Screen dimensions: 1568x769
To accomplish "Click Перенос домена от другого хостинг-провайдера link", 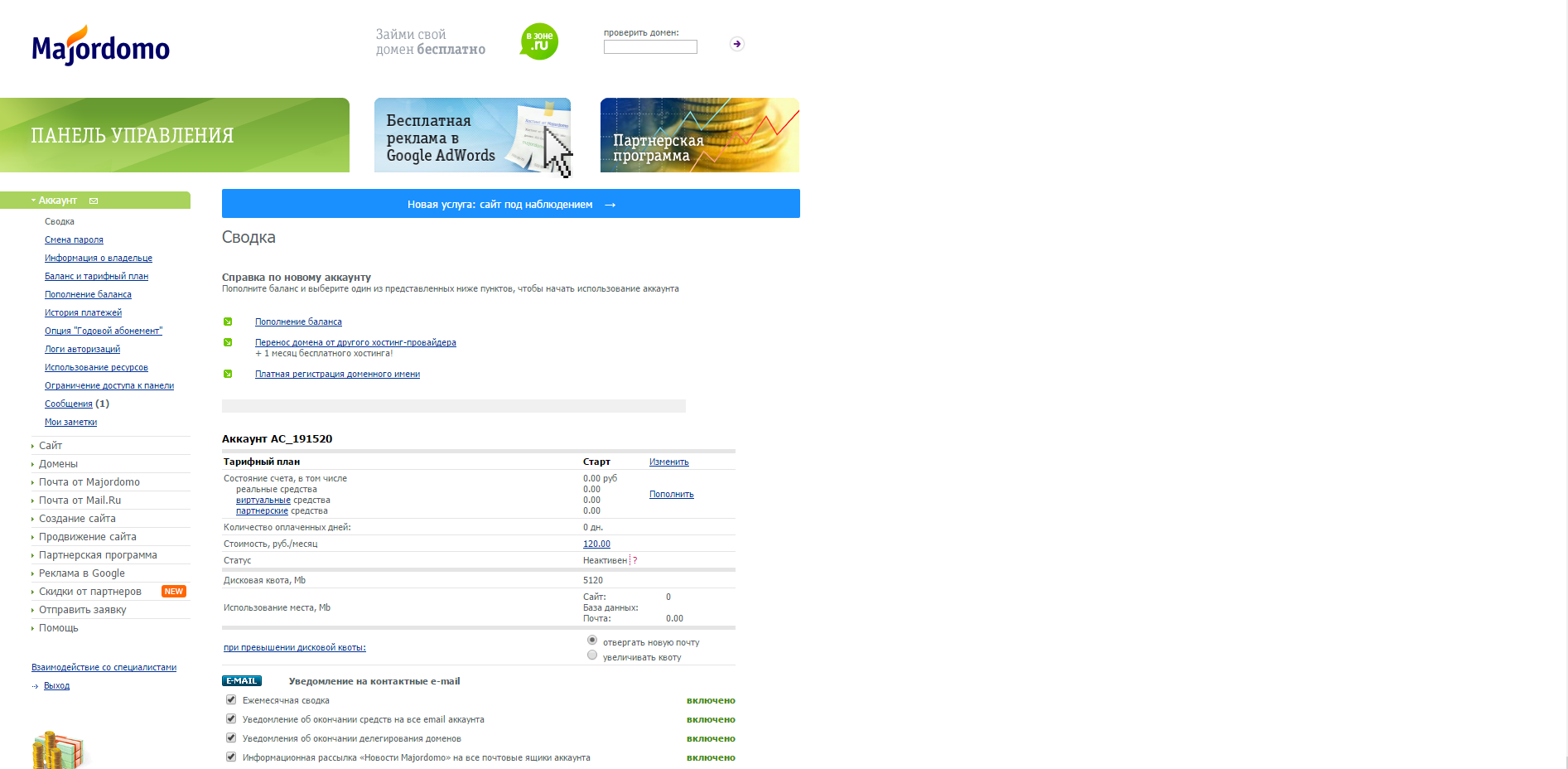I will click(355, 342).
